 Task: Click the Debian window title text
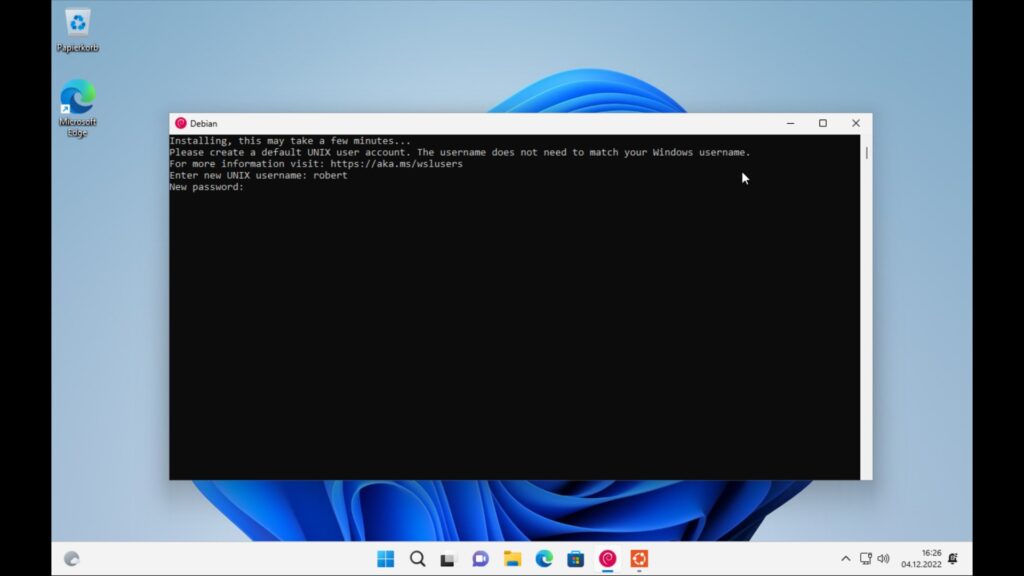coord(204,123)
